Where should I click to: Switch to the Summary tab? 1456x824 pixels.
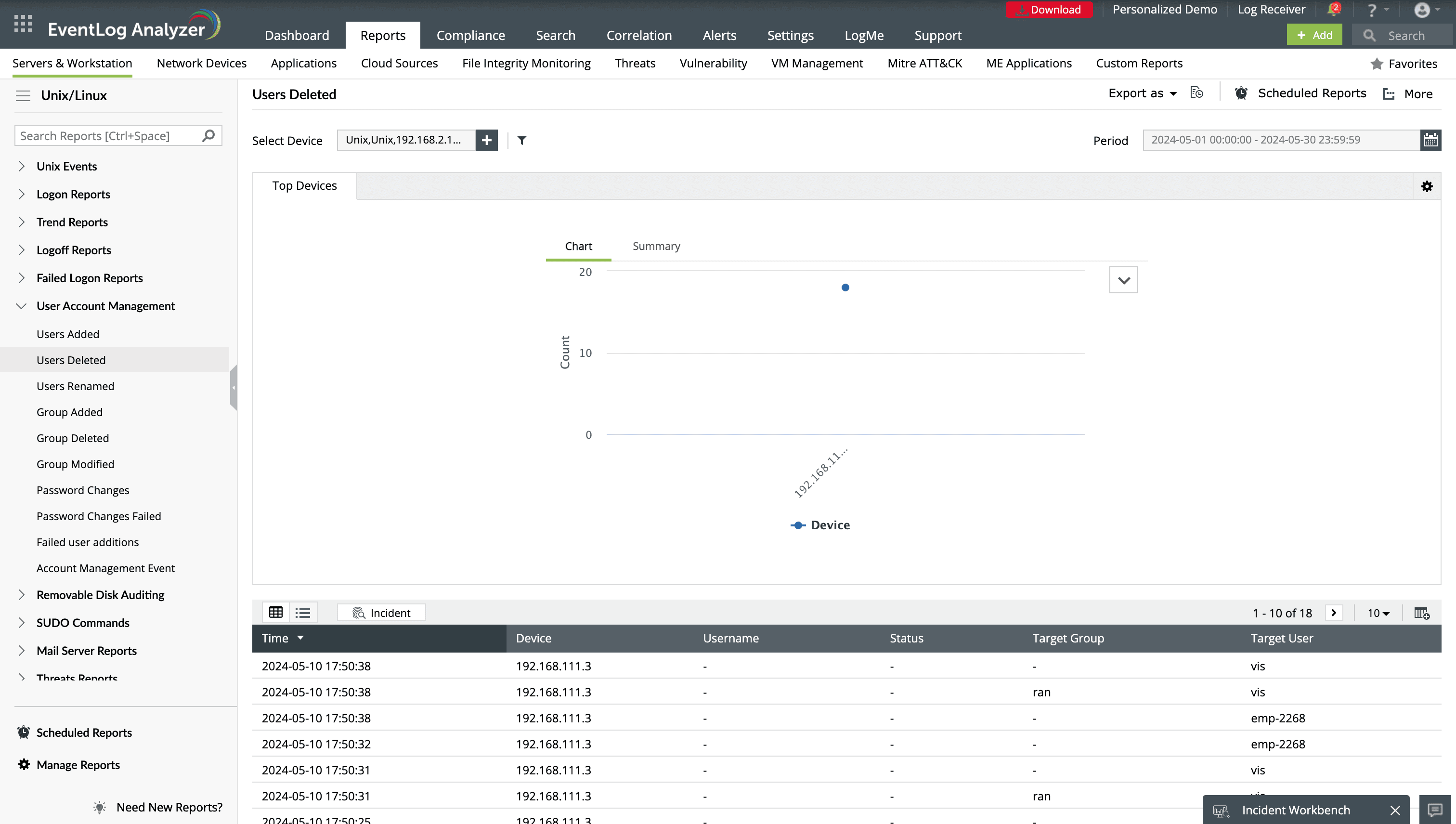[656, 246]
